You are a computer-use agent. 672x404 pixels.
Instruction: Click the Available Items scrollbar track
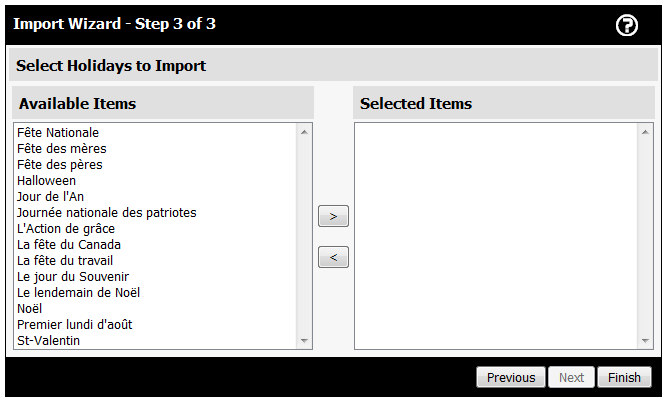coord(304,236)
